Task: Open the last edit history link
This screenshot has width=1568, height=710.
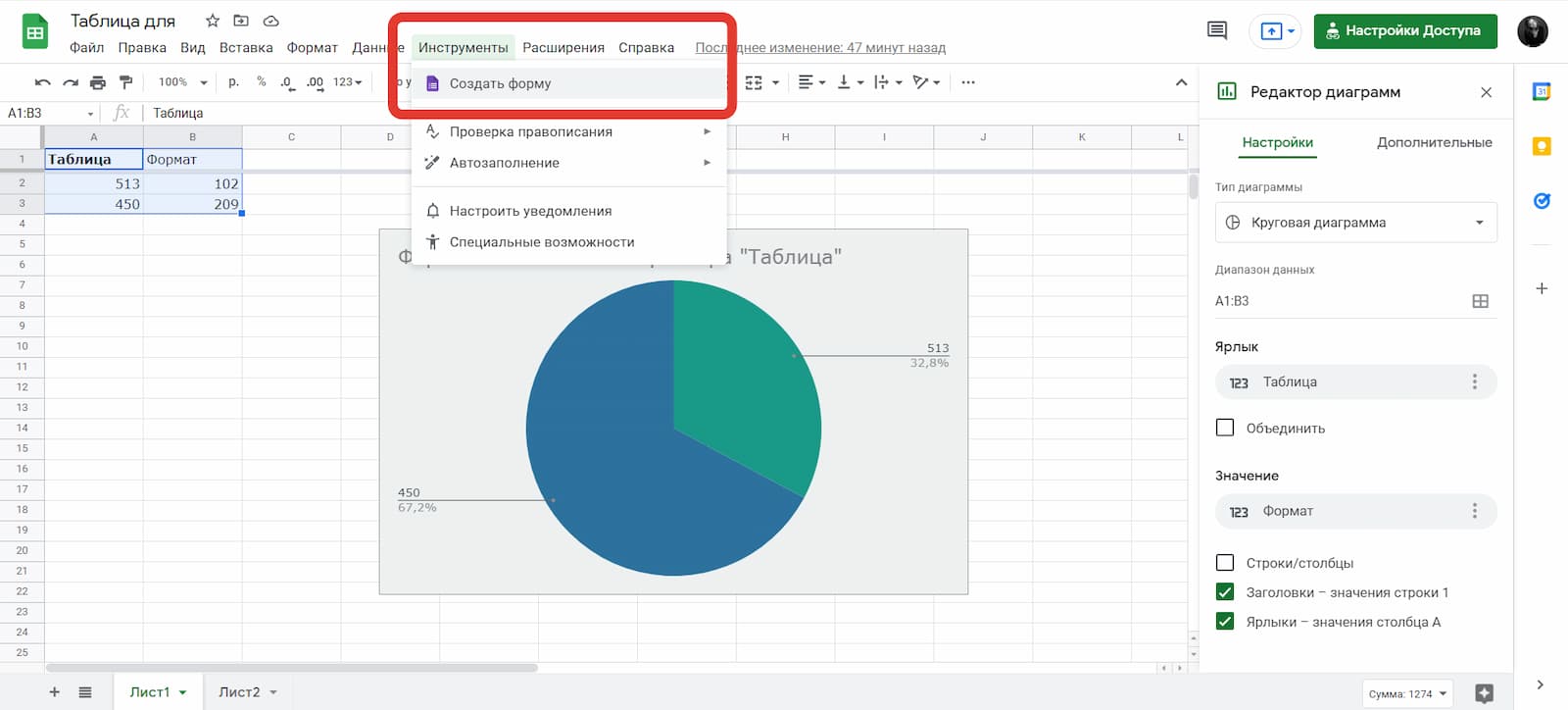Action: click(x=820, y=47)
